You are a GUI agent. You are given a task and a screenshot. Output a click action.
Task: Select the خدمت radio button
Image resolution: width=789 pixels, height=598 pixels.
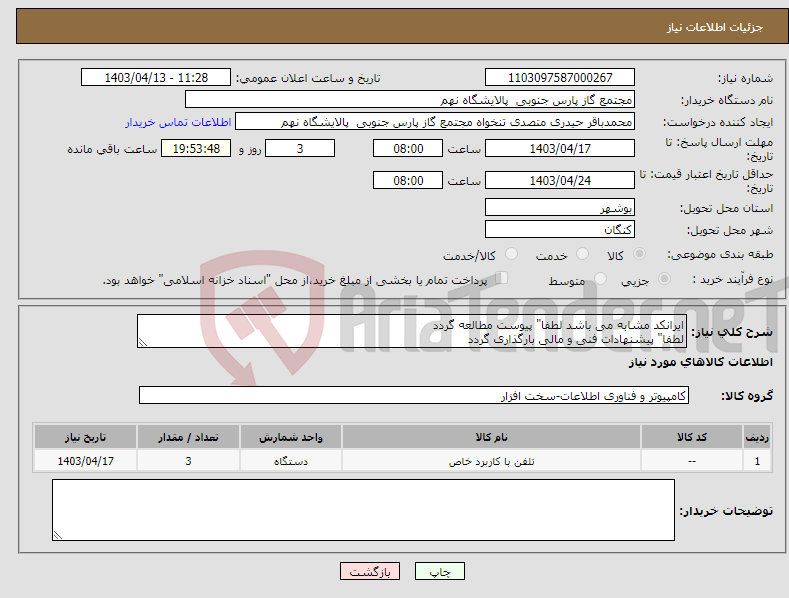tap(582, 254)
